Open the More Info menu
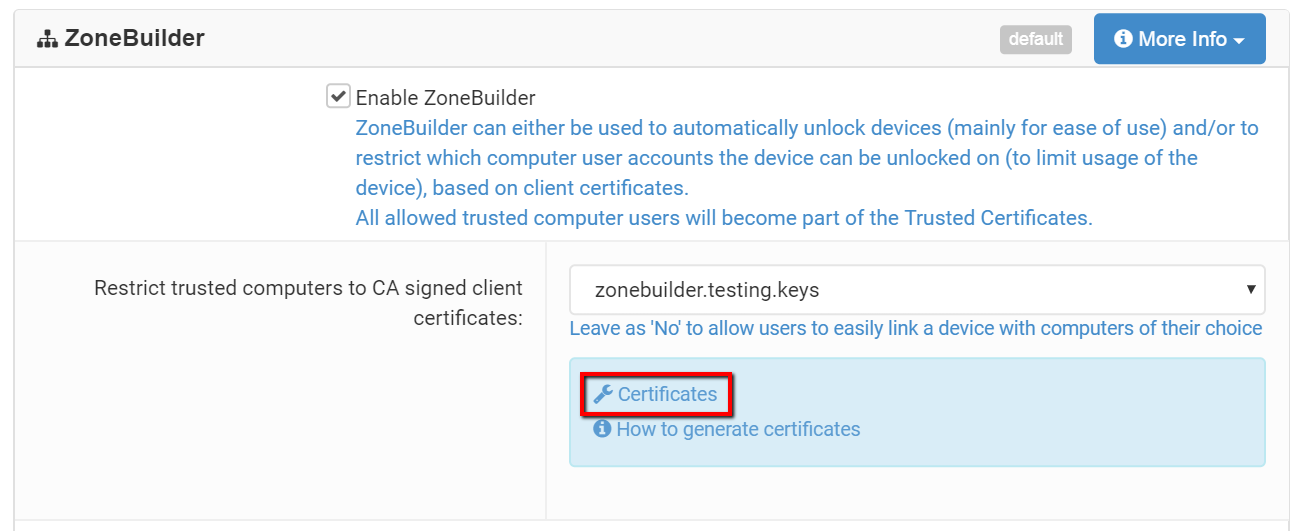This screenshot has width=1295, height=531. coord(1180,39)
